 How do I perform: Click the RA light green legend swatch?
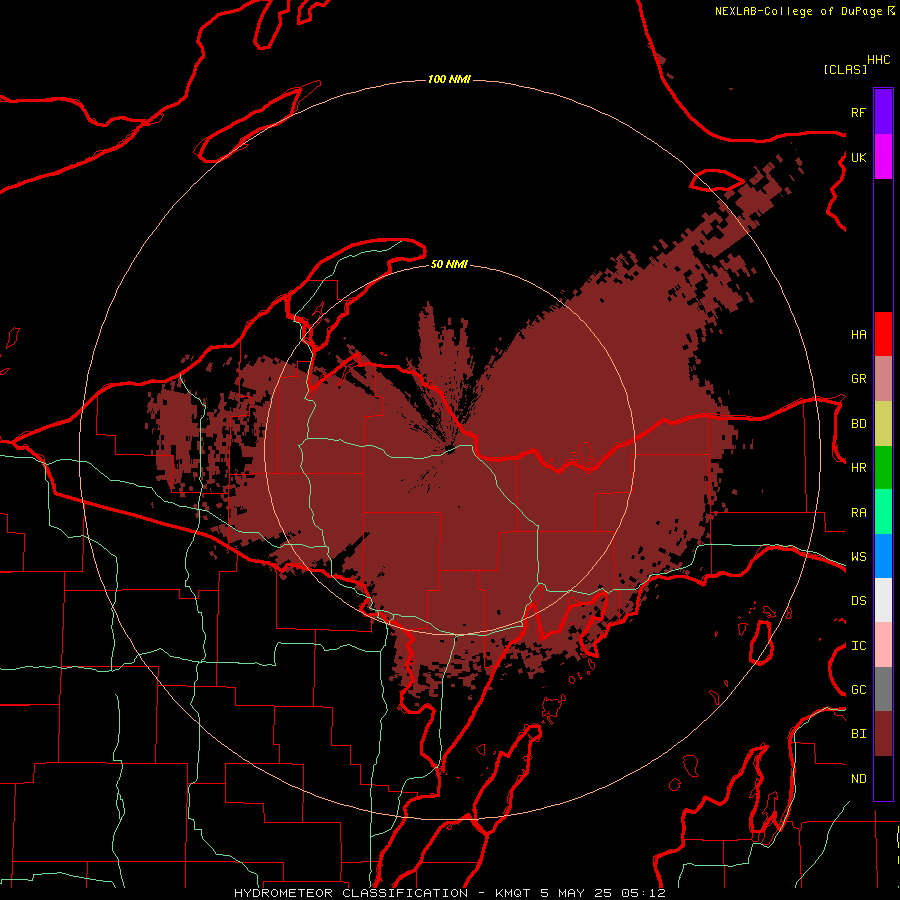click(883, 512)
